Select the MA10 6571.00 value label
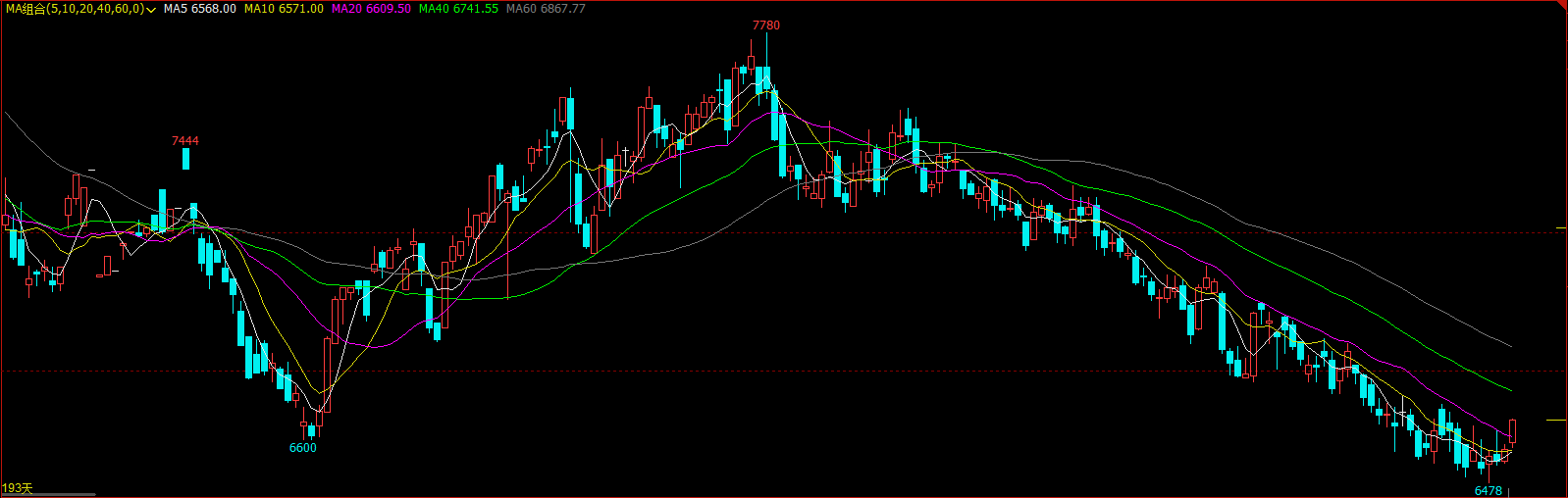 point(284,9)
